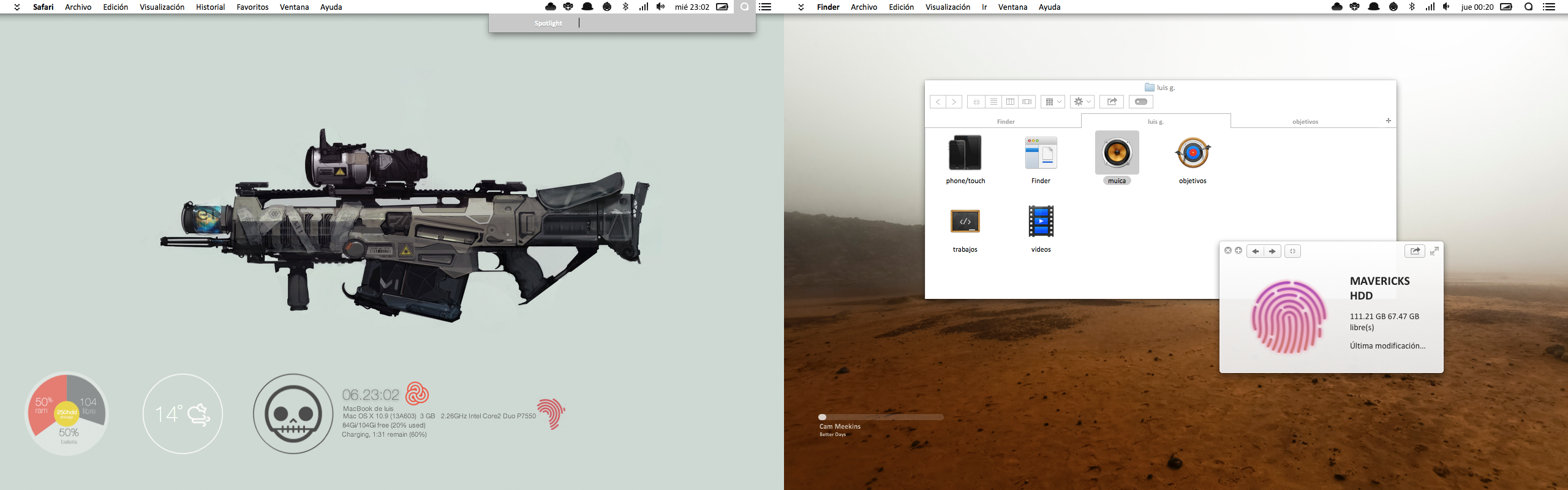The image size is (1568, 490).
Task: Open the muica folder icon
Action: pos(1117,153)
